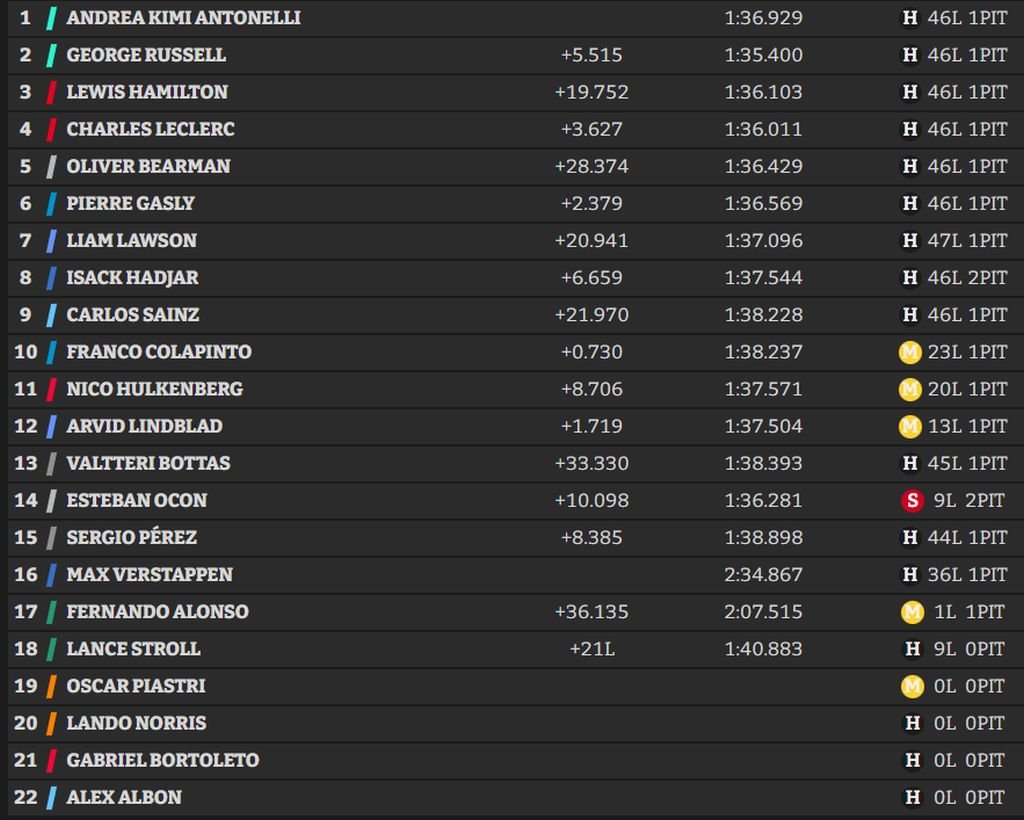Click Nico Hulkenberg's medium tyre icon
This screenshot has height=820, width=1024.
tap(909, 389)
